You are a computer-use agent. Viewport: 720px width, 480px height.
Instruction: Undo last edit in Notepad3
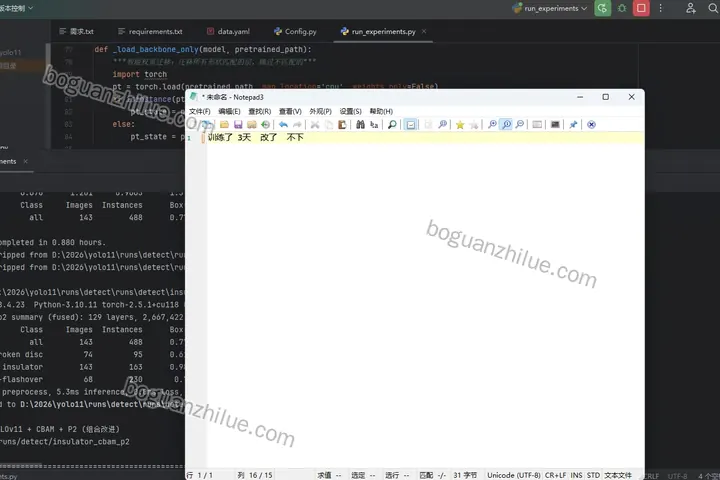(283, 124)
